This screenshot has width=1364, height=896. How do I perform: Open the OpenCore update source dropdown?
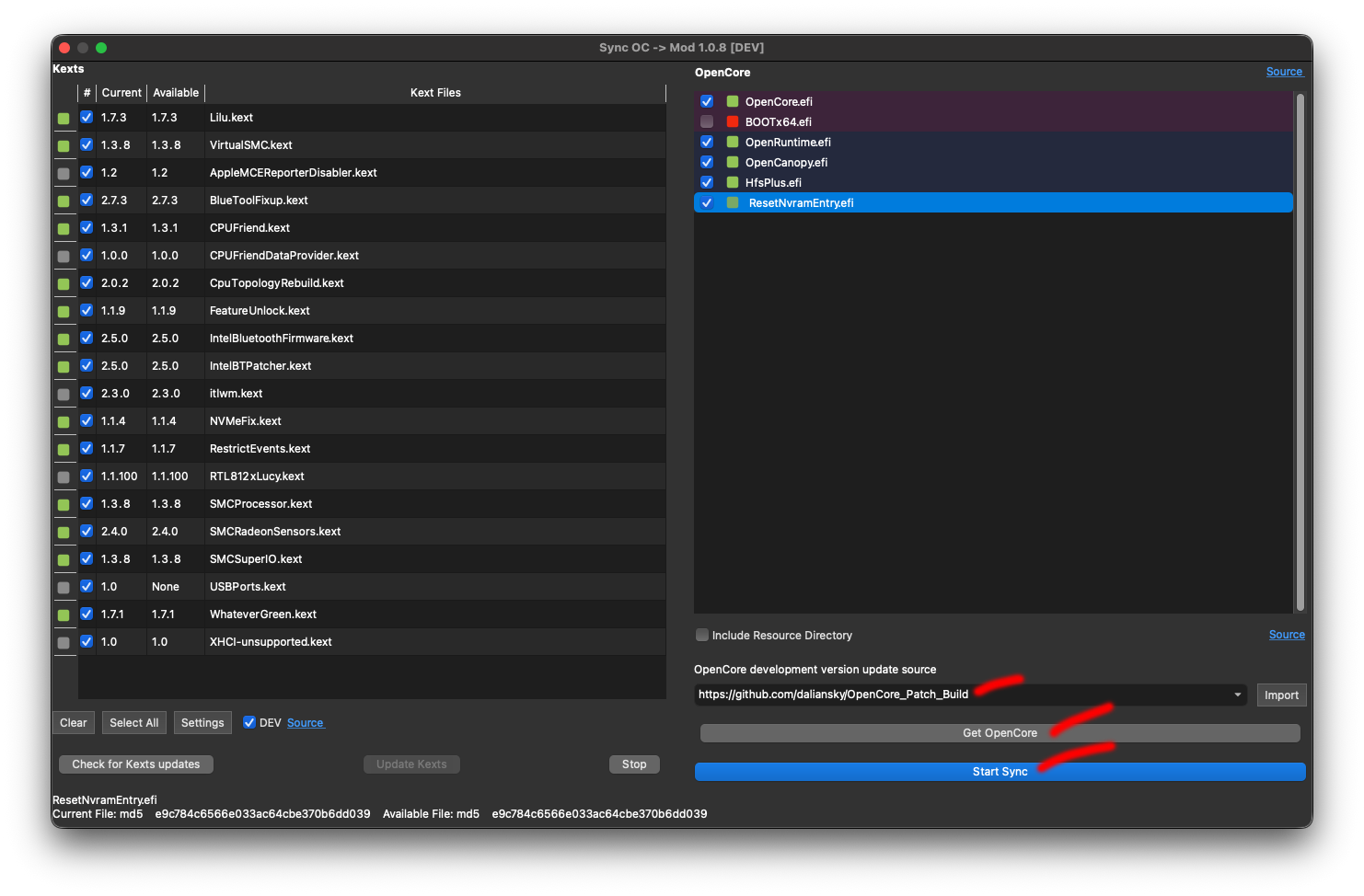pyautogui.click(x=972, y=695)
